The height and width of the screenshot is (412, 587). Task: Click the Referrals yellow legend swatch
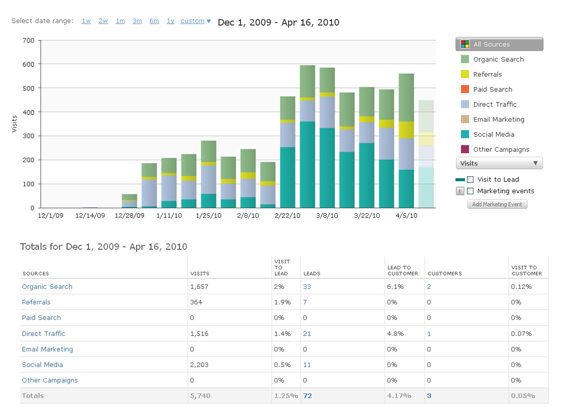point(465,74)
